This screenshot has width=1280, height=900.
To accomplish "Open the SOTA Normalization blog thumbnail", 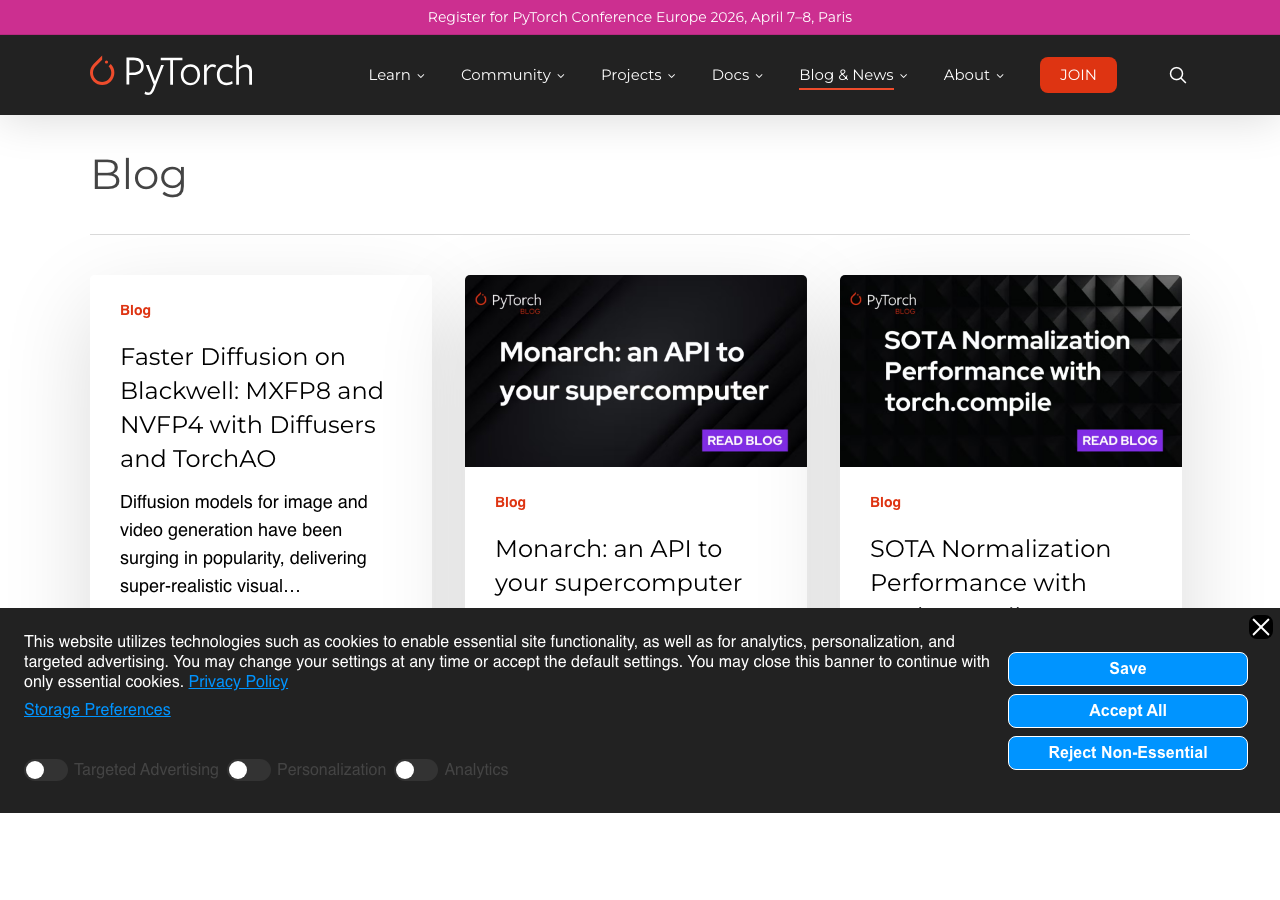I will tap(1010, 370).
